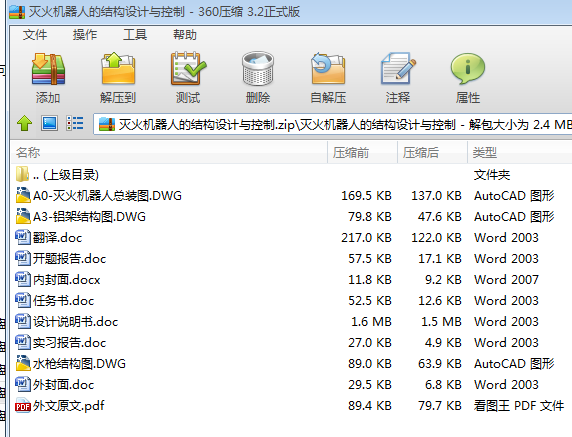This screenshot has width=572, height=437.
Task: Click the 89.4 KB size value
Action: [x=370, y=406]
